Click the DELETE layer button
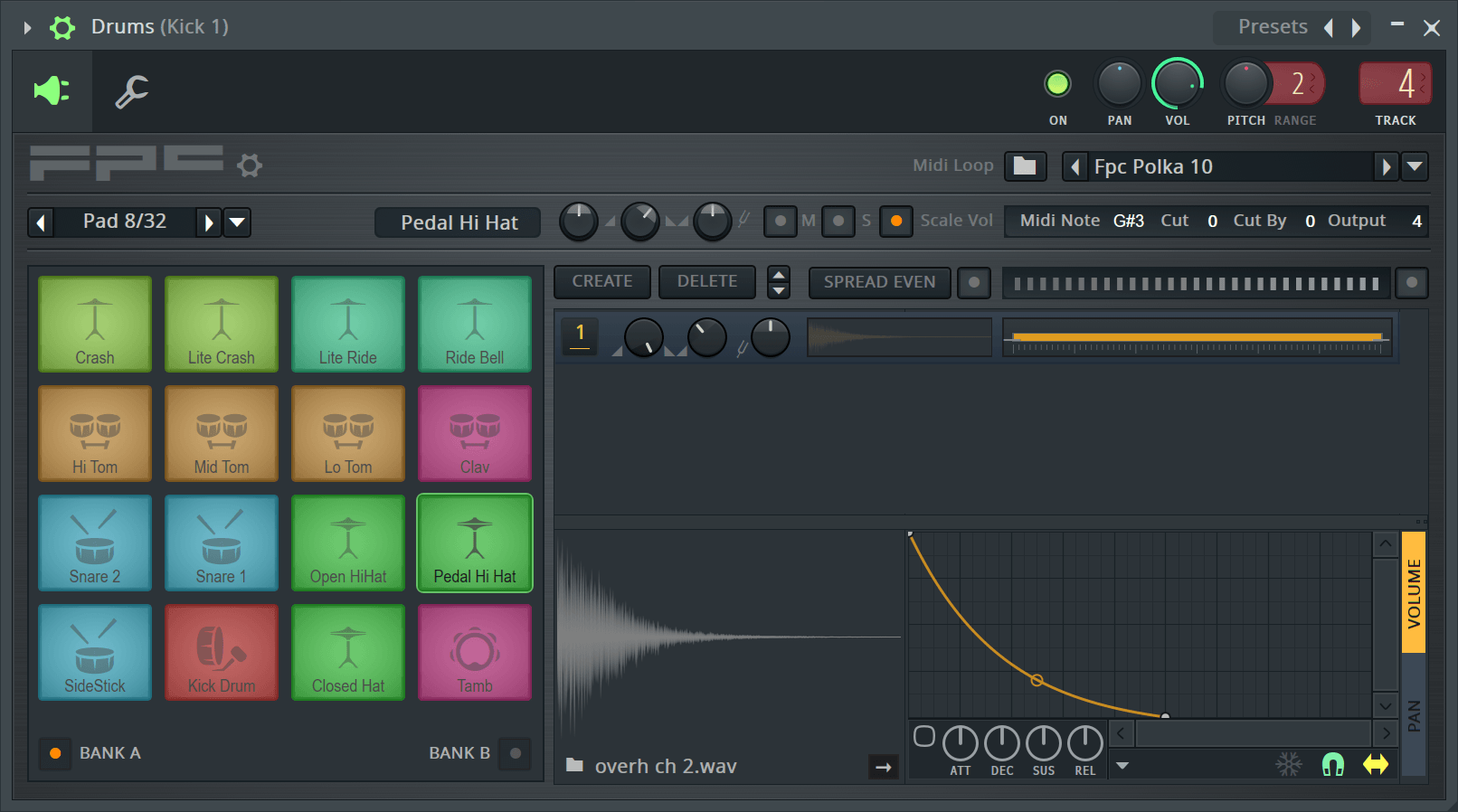The image size is (1458, 812). click(x=707, y=281)
